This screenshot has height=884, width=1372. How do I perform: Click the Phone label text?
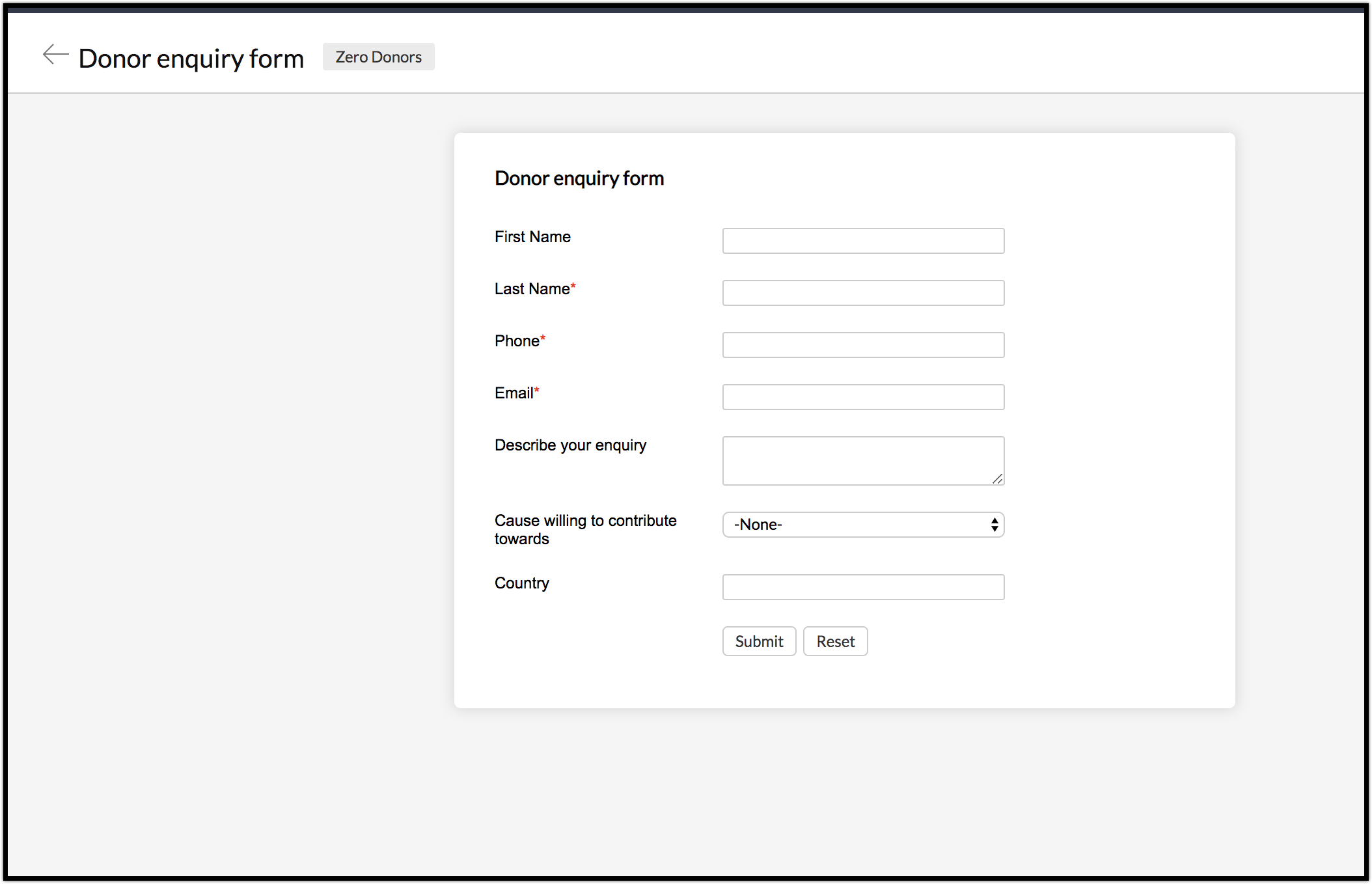pyautogui.click(x=517, y=341)
